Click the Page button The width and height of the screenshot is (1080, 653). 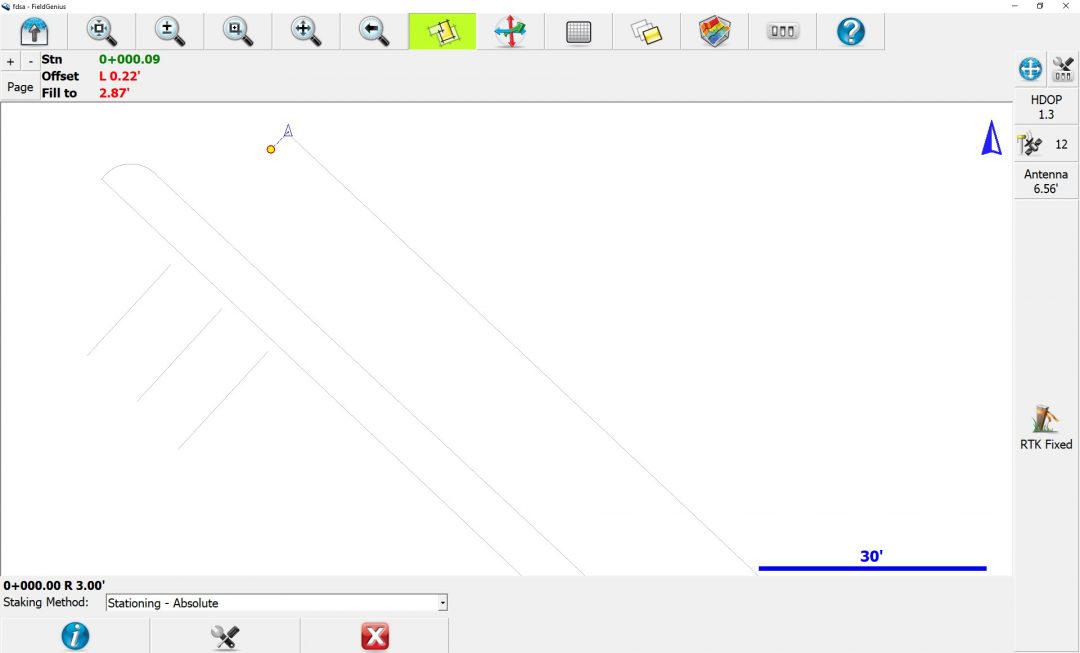coord(20,87)
